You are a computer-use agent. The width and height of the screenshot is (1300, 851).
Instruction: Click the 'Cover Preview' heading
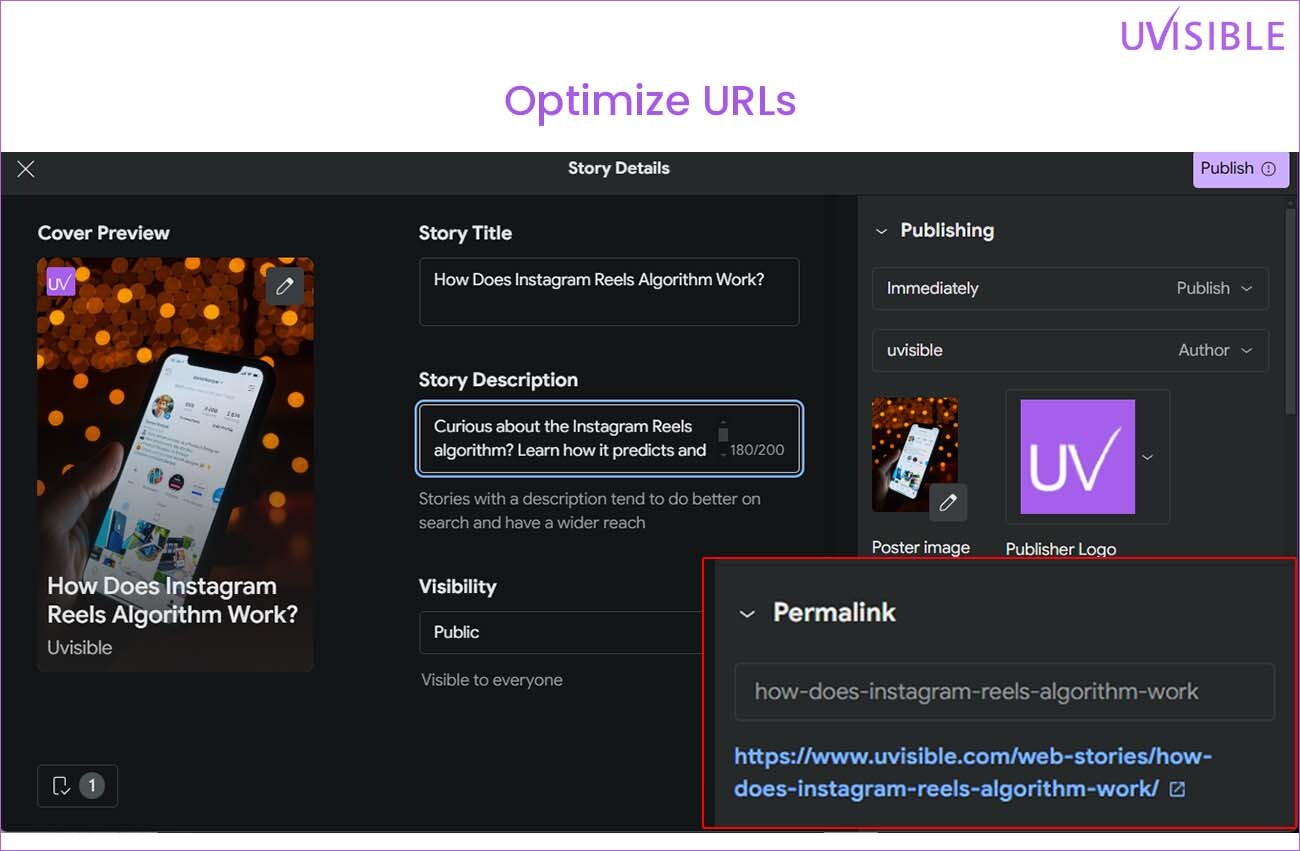coord(104,233)
